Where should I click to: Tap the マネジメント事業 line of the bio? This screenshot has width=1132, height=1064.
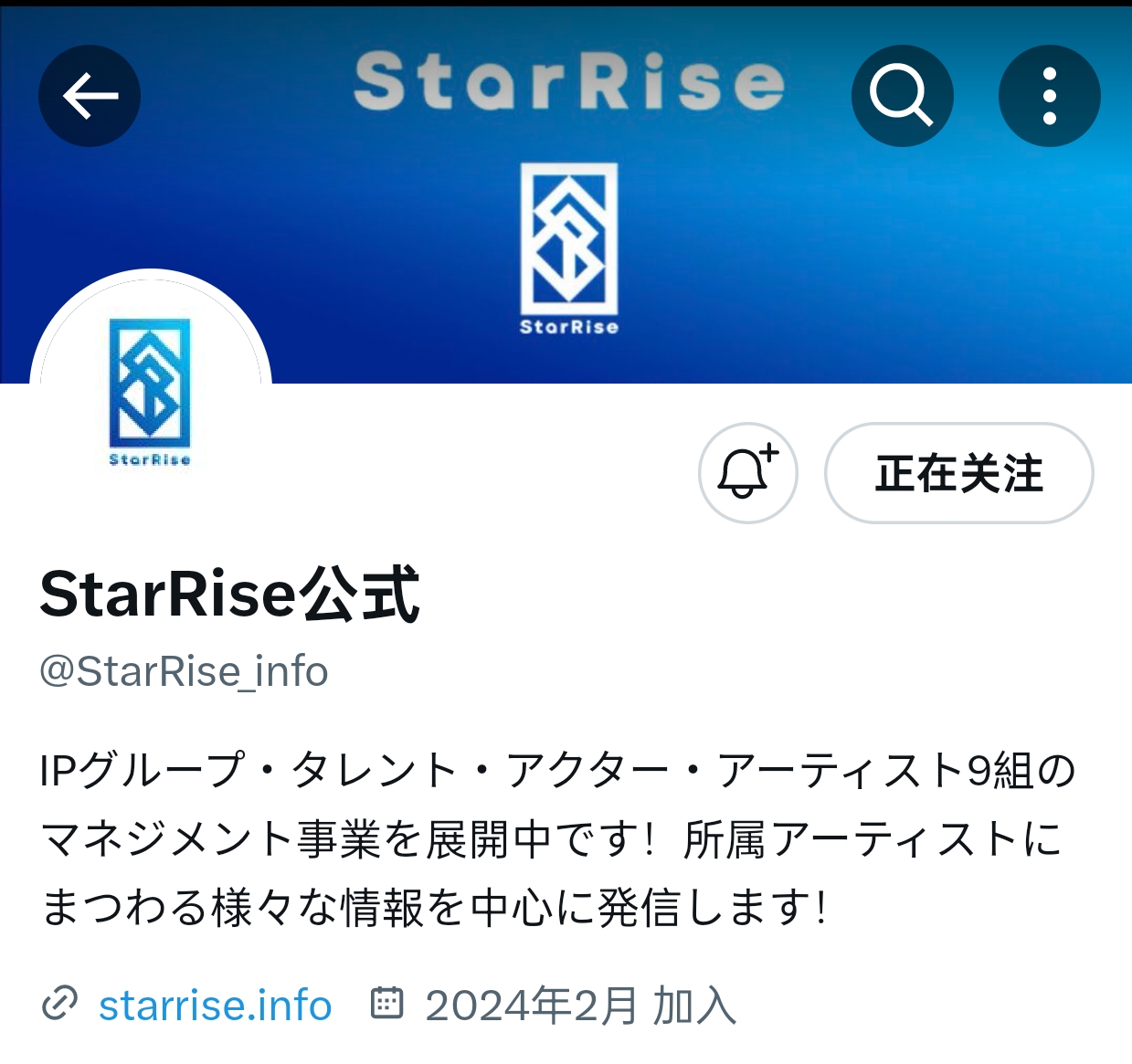click(552, 839)
